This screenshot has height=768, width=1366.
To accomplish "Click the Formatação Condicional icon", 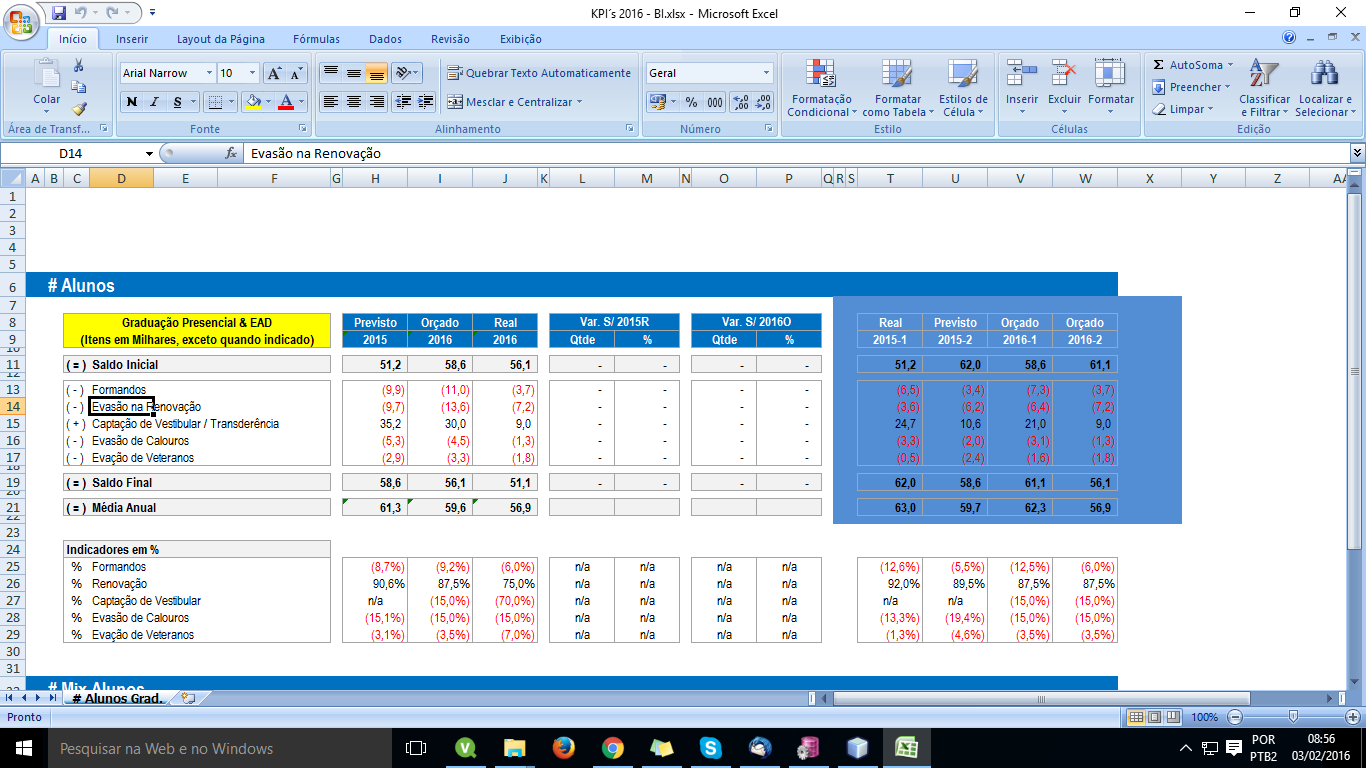I will (x=819, y=75).
